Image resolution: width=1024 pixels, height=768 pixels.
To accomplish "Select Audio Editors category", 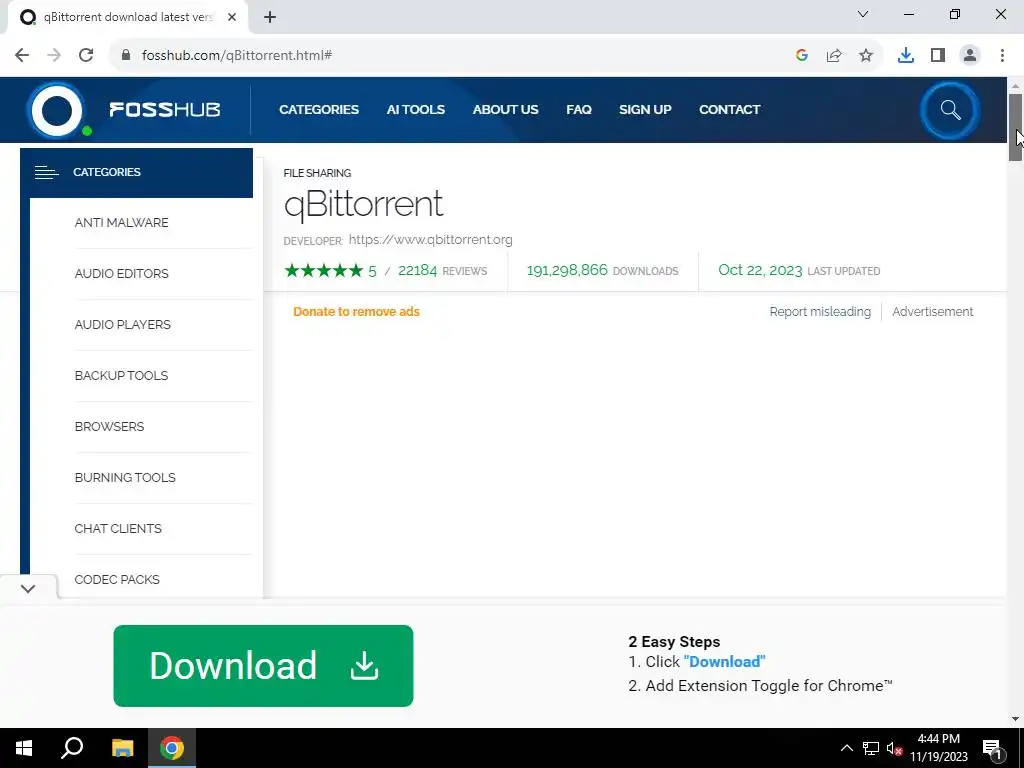I will point(121,274).
